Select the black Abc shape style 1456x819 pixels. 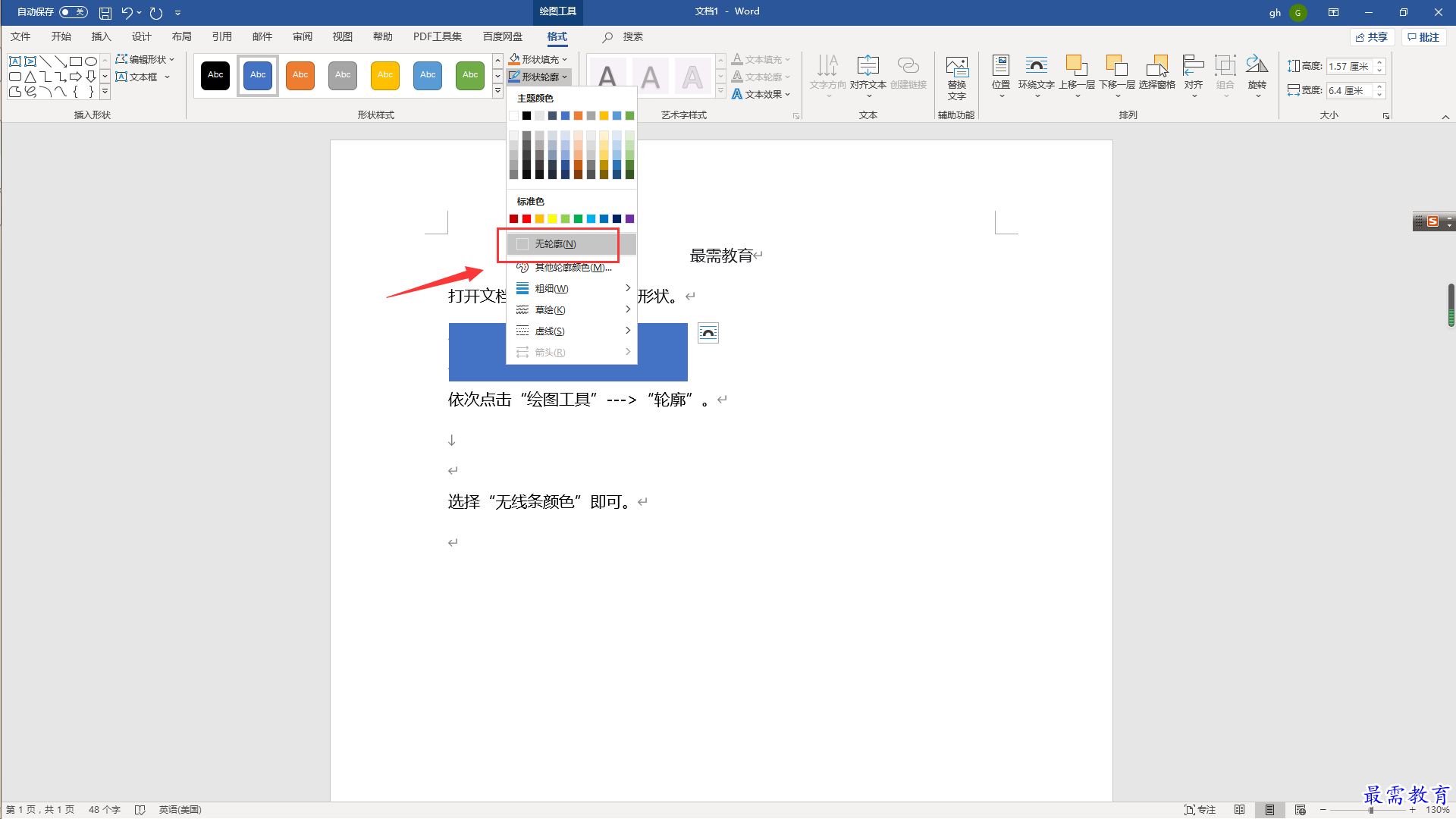tap(215, 75)
